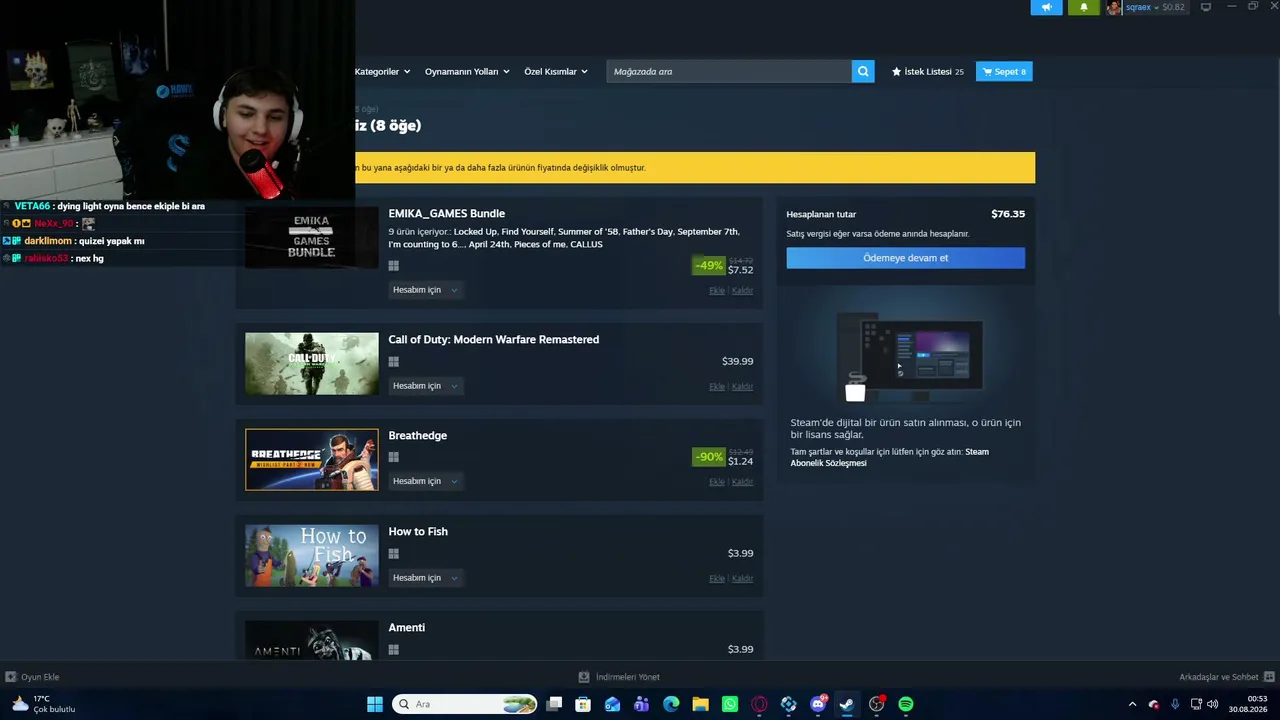This screenshot has height=720, width=1280.
Task: Click the İndirmeleri Yönet label
Action: click(628, 677)
